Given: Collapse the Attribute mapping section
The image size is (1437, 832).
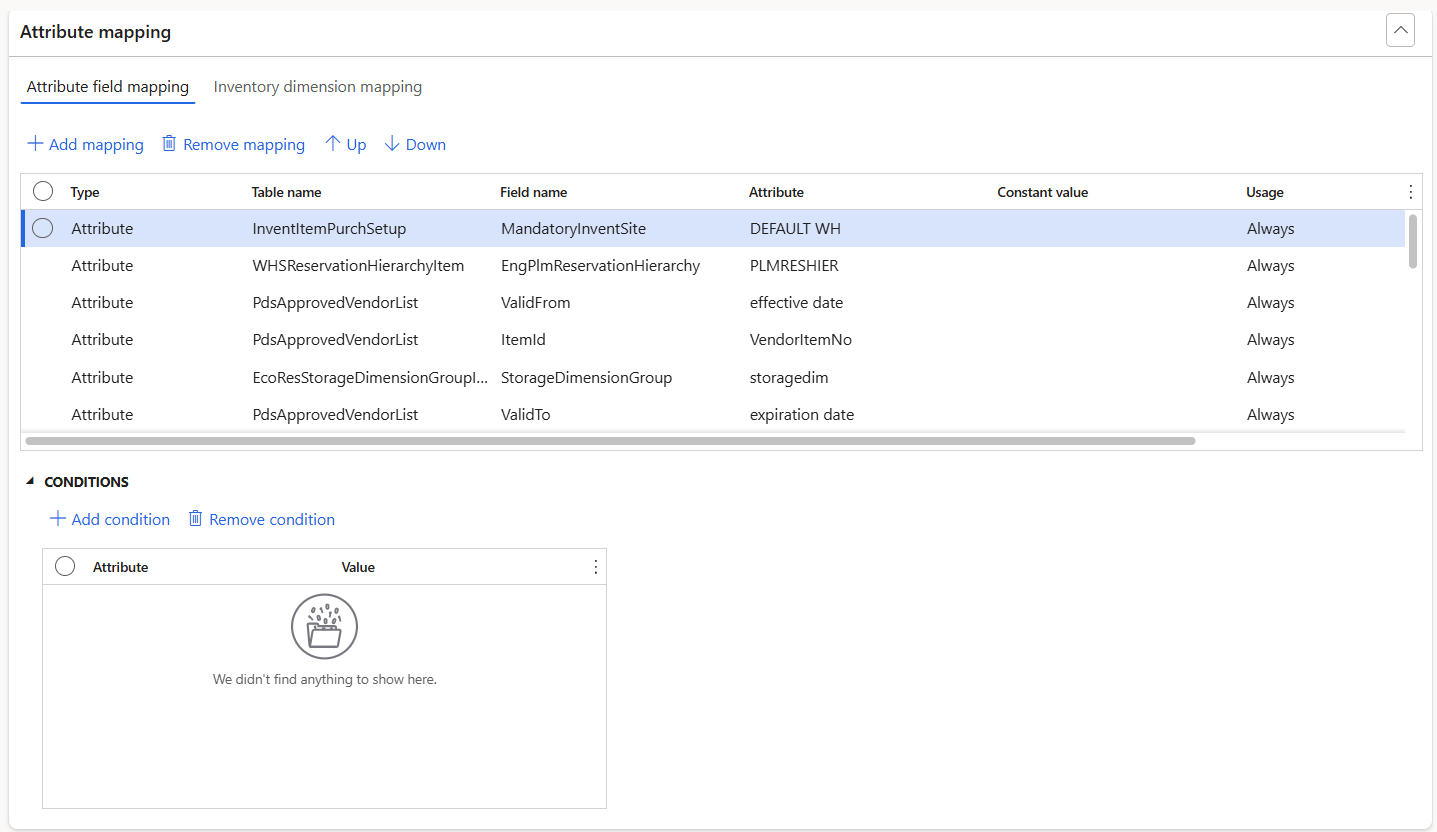Looking at the screenshot, I should coord(1400,31).
